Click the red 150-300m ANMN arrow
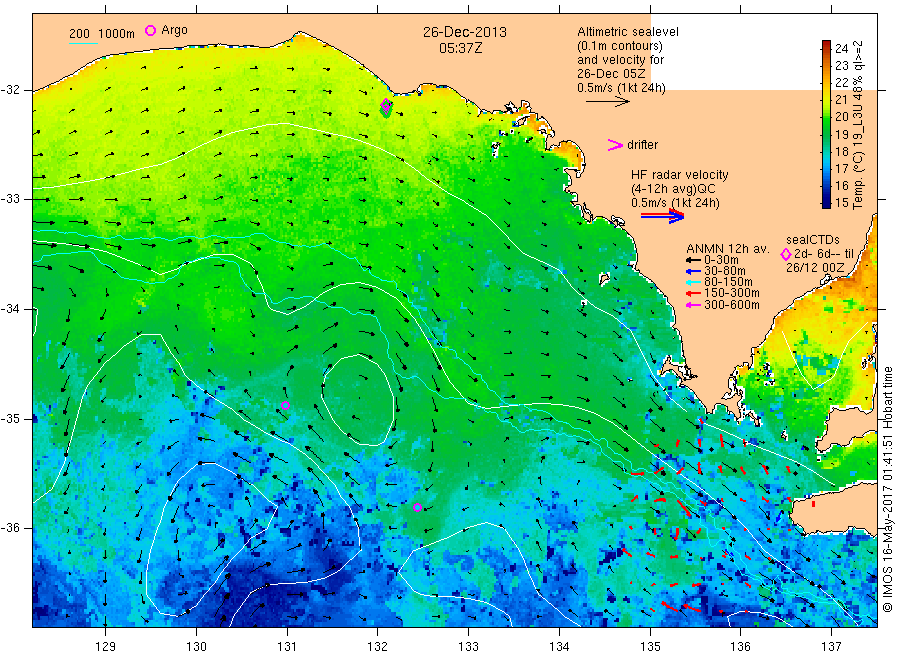 point(694,293)
